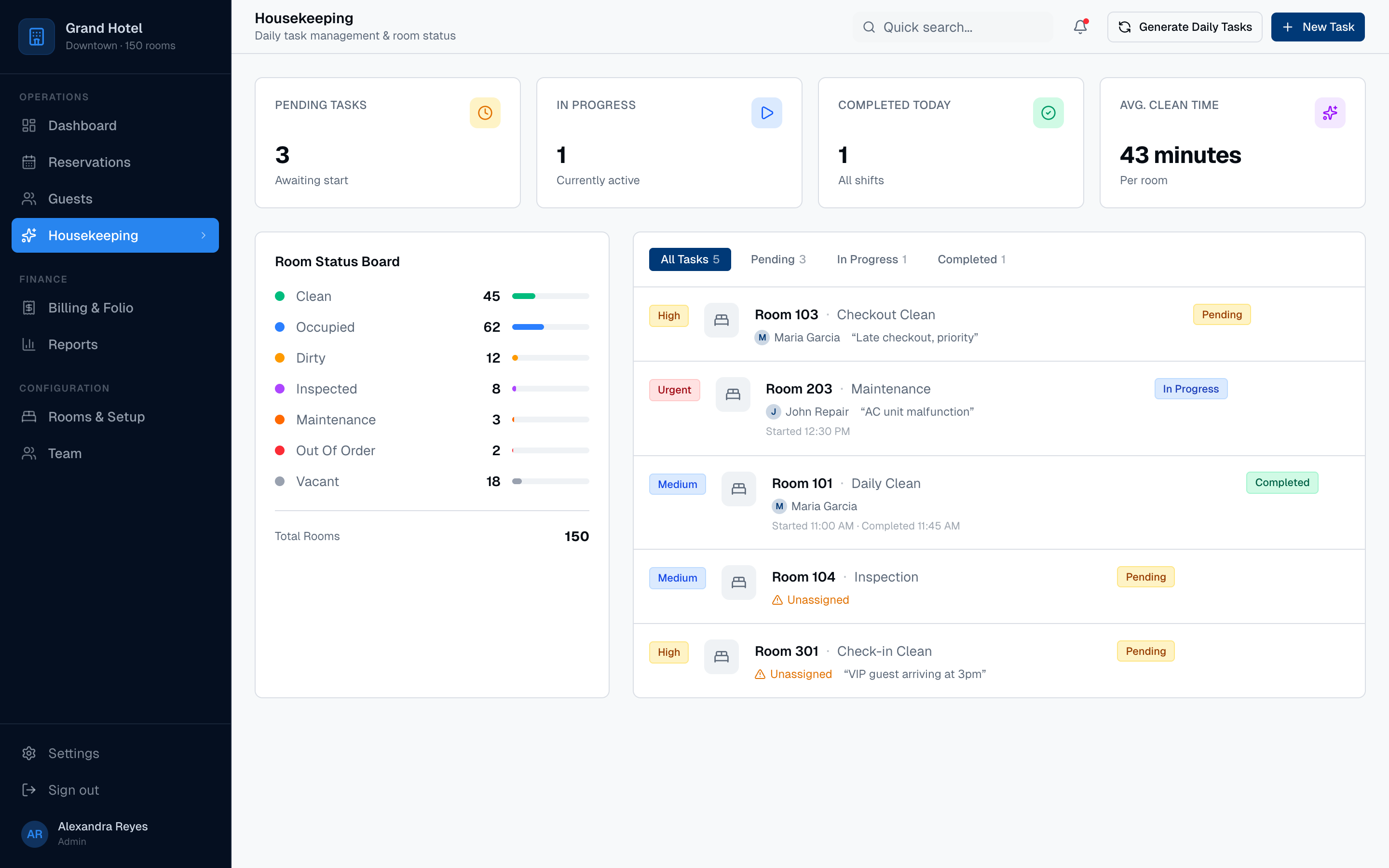Click the Dirty row label
The width and height of the screenshot is (1389, 868).
coord(311,358)
